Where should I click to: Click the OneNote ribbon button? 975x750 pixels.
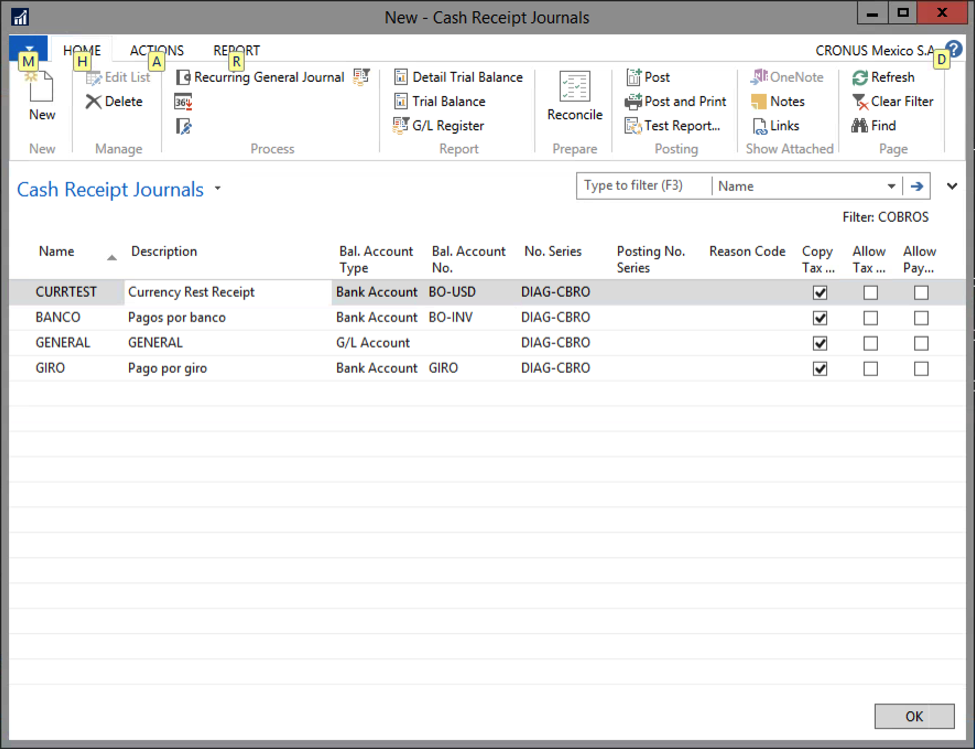coord(787,77)
